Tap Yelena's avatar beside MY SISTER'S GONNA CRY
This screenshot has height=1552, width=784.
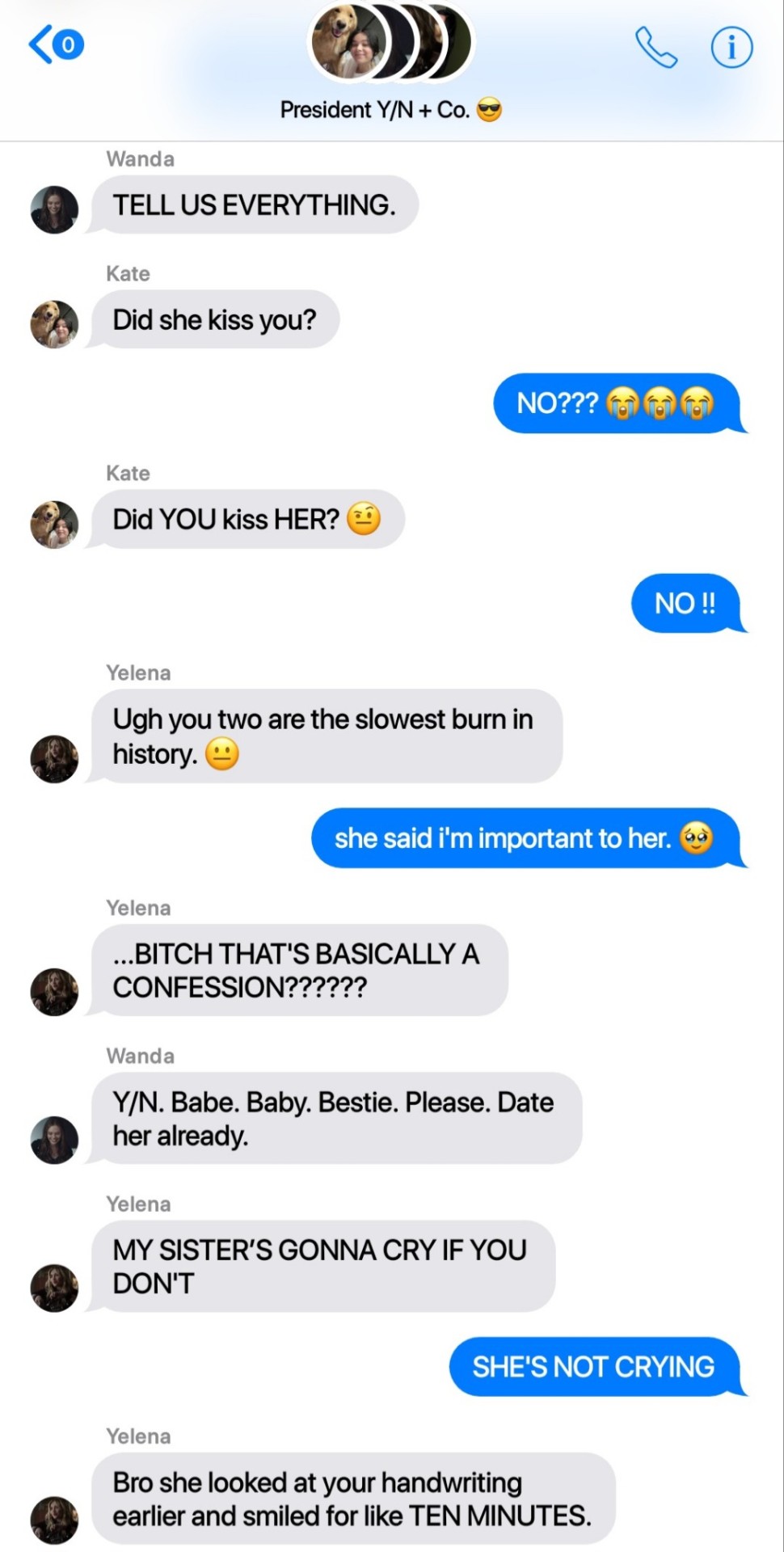[54, 1288]
